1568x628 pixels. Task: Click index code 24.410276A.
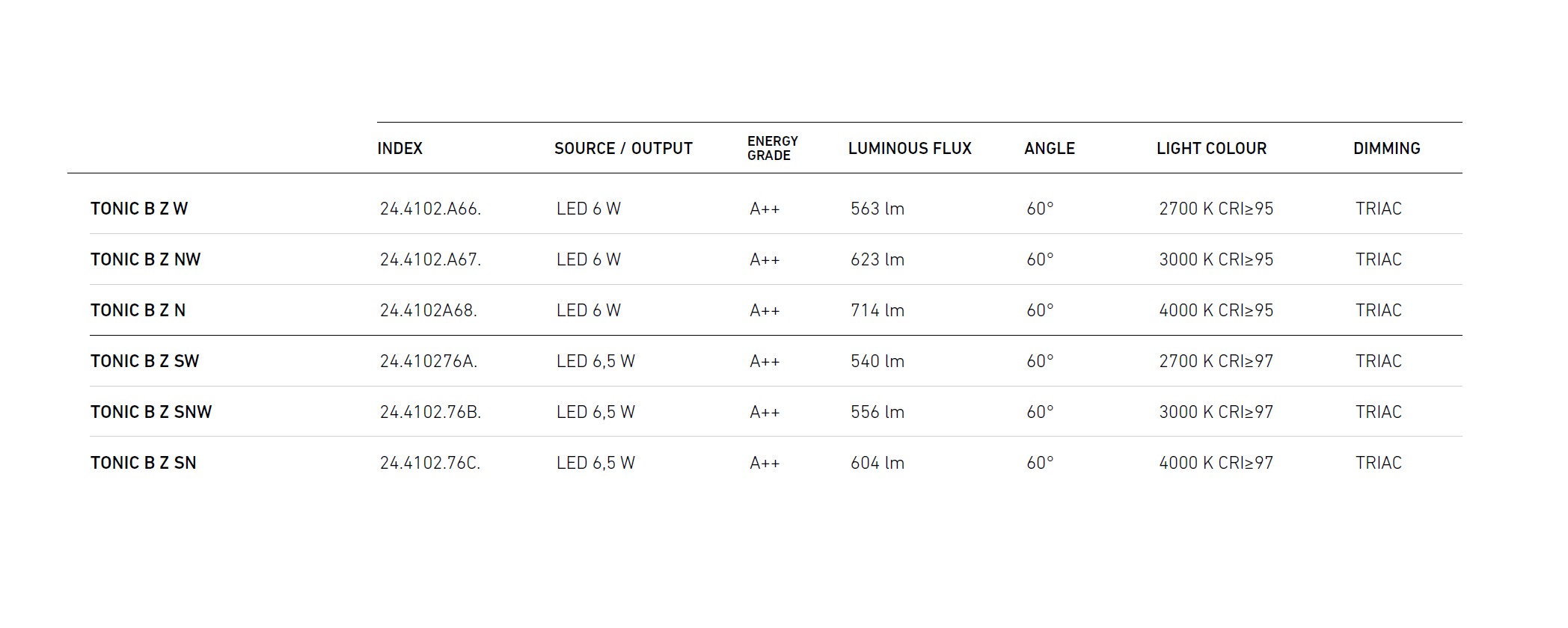(428, 362)
